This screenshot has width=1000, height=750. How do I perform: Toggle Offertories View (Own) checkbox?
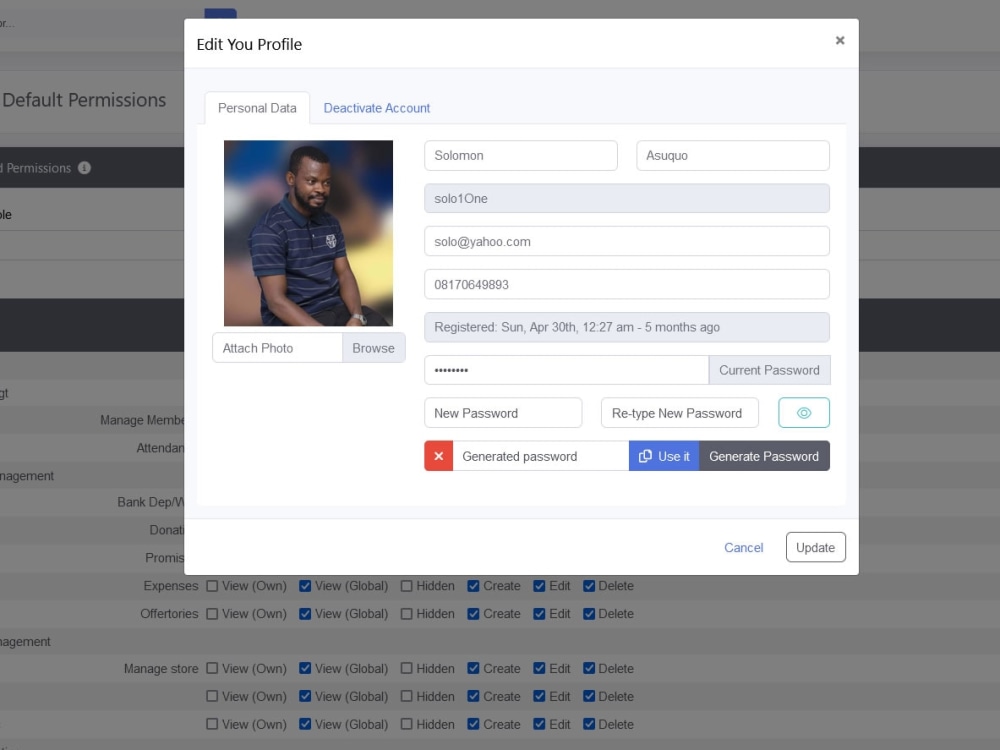tap(212, 614)
